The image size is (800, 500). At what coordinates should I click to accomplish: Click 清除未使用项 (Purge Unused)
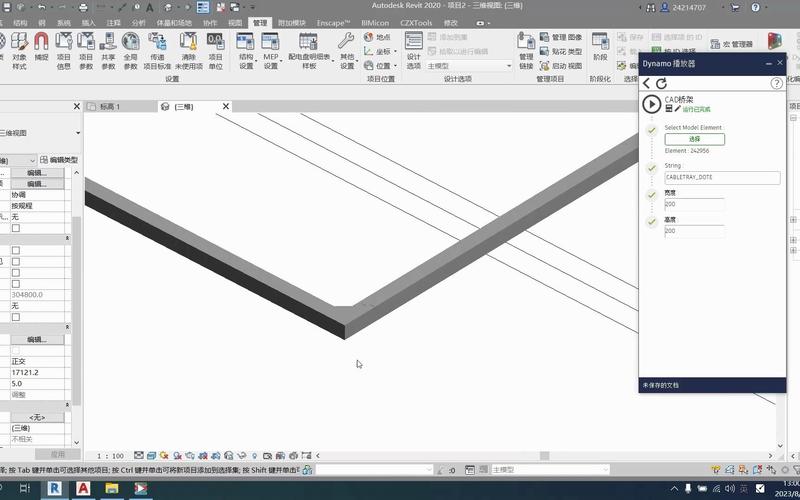(x=189, y=51)
